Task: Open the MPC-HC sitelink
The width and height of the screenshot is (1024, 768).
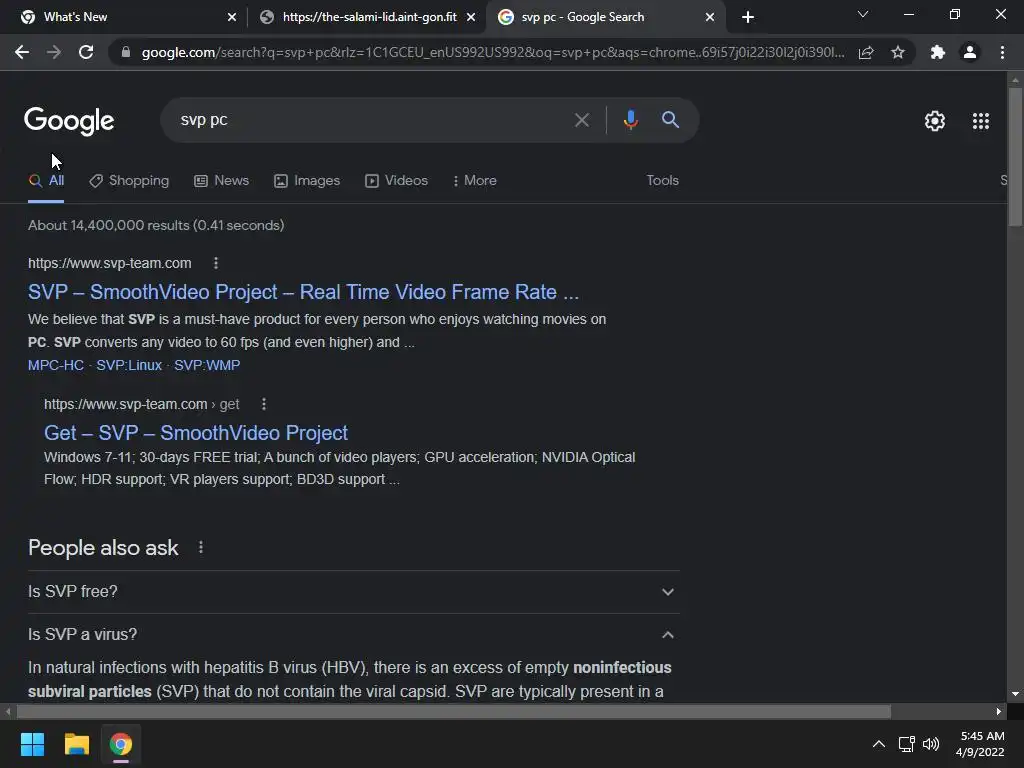Action: (56, 366)
